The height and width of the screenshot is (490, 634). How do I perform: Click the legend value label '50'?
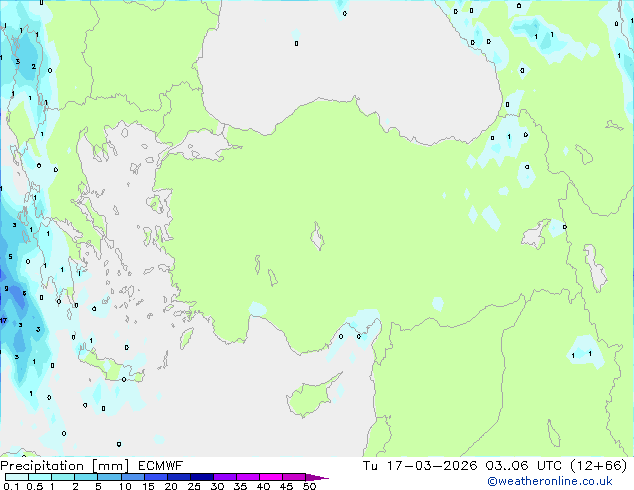pyautogui.click(x=309, y=486)
